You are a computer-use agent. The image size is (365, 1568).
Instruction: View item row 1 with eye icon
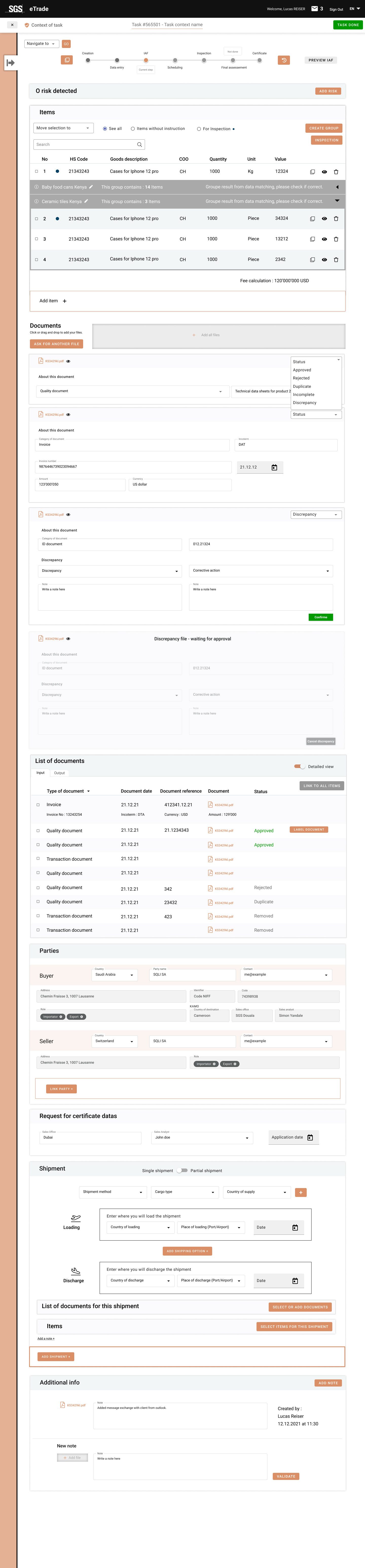coord(324,172)
